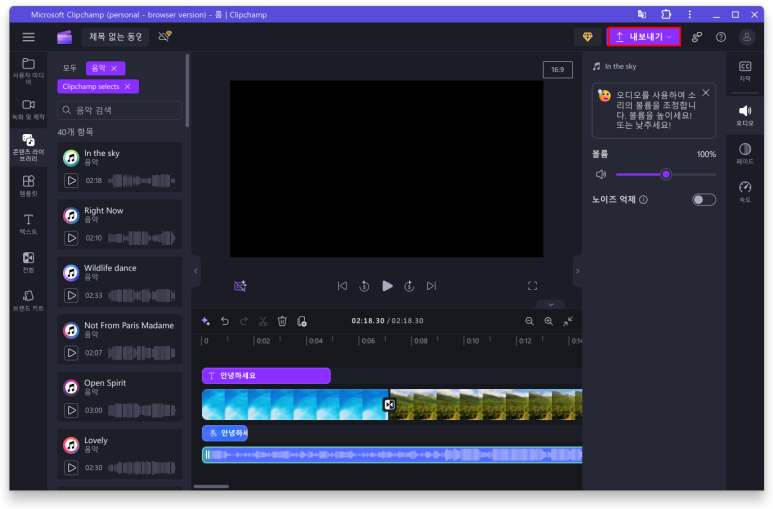The height and width of the screenshot is (509, 773).
Task: Open the user media sidebar tab
Action: 28,71
